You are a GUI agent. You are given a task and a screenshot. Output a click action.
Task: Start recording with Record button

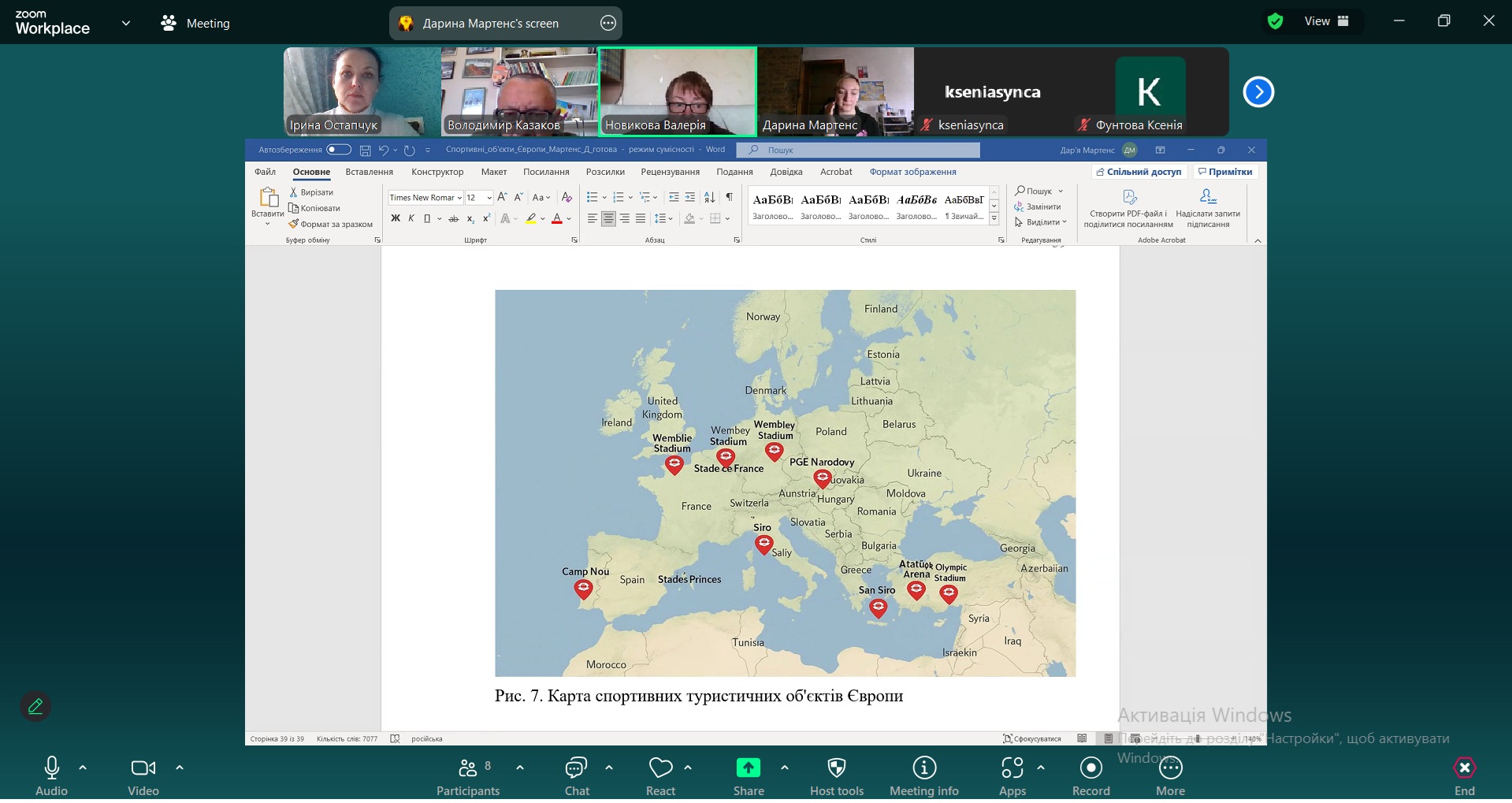click(x=1090, y=768)
